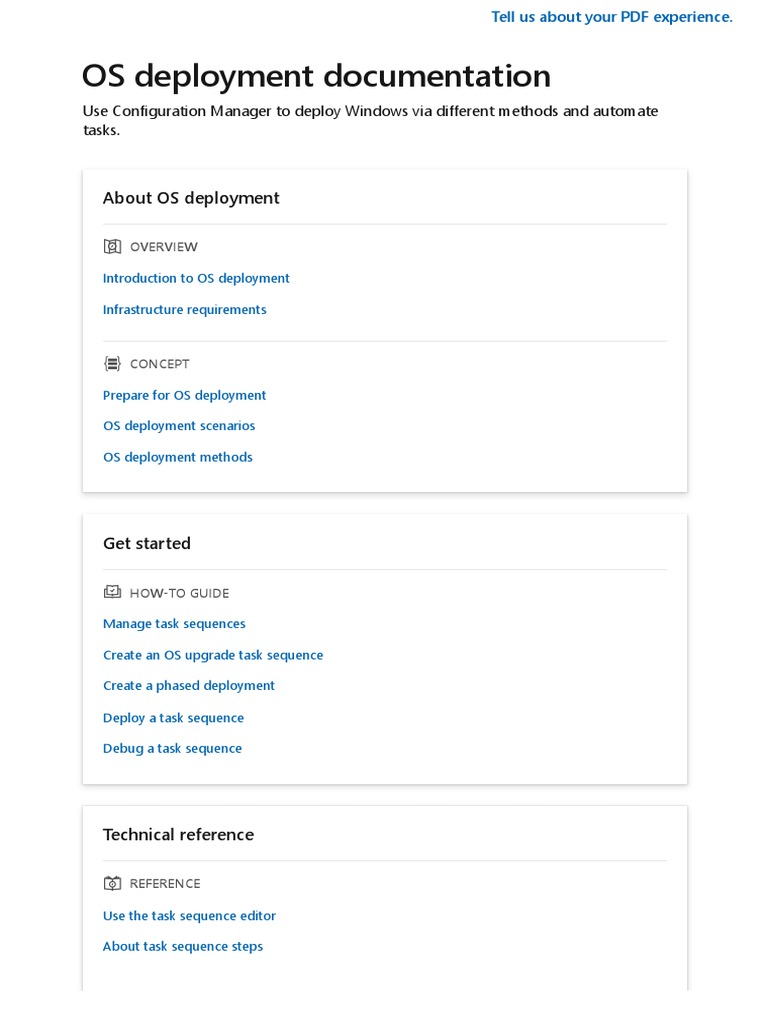
Task: Open Prepare for OS deployment
Action: point(184,396)
